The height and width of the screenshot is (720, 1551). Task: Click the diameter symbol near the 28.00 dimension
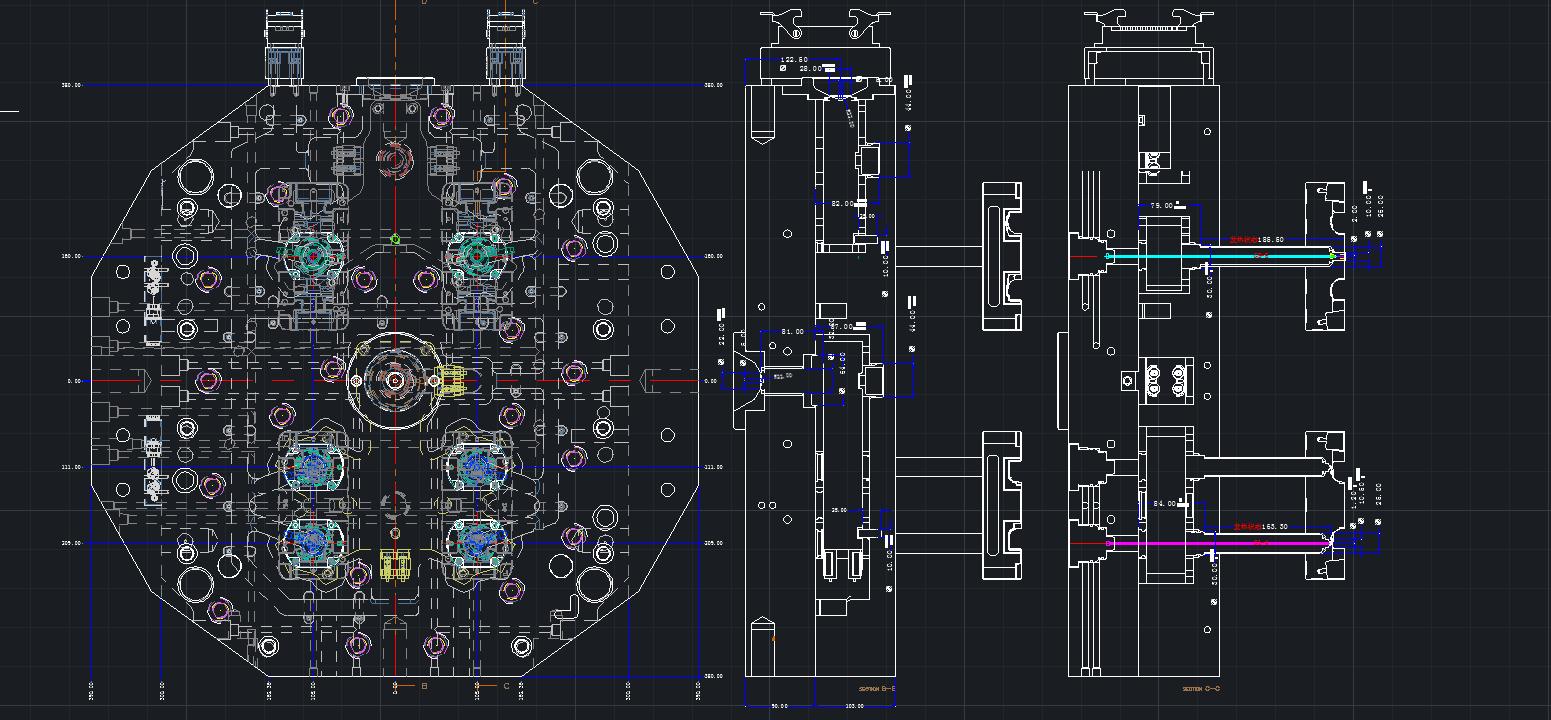click(x=783, y=68)
